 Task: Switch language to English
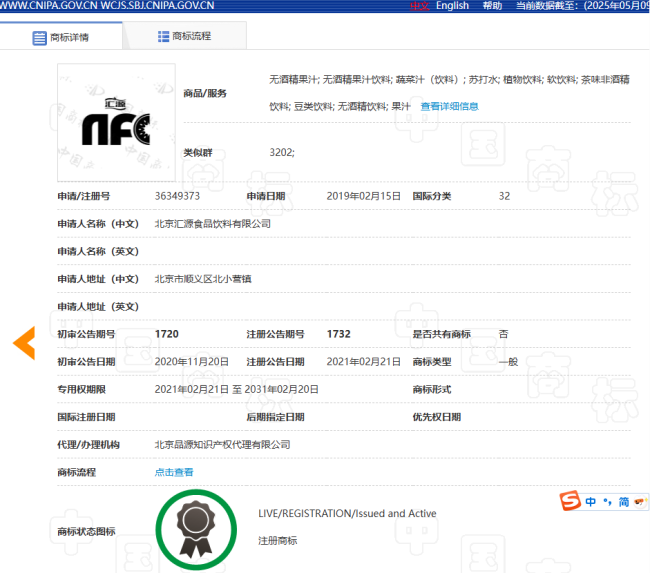[452, 6]
